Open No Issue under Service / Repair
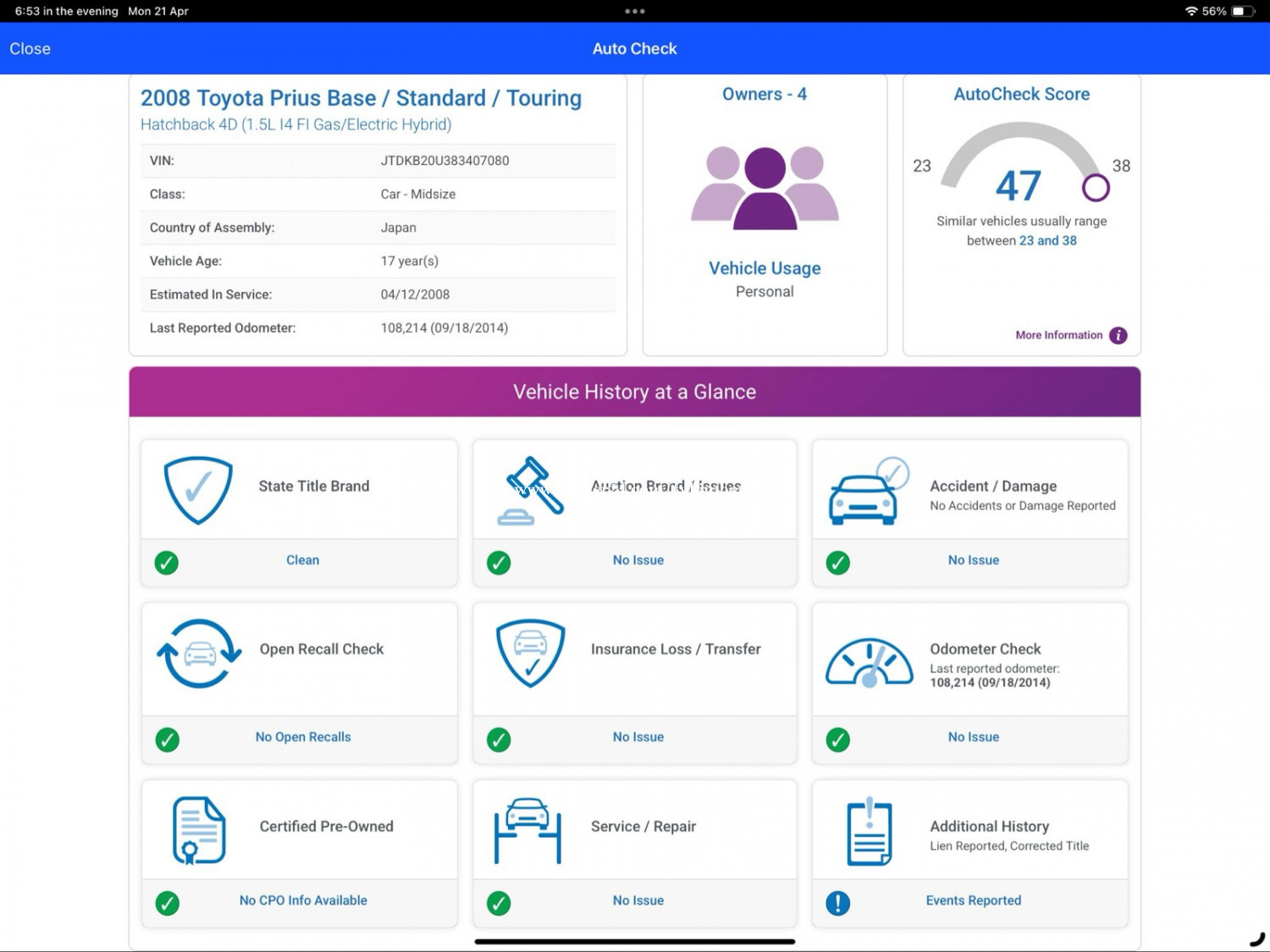 pyautogui.click(x=638, y=900)
